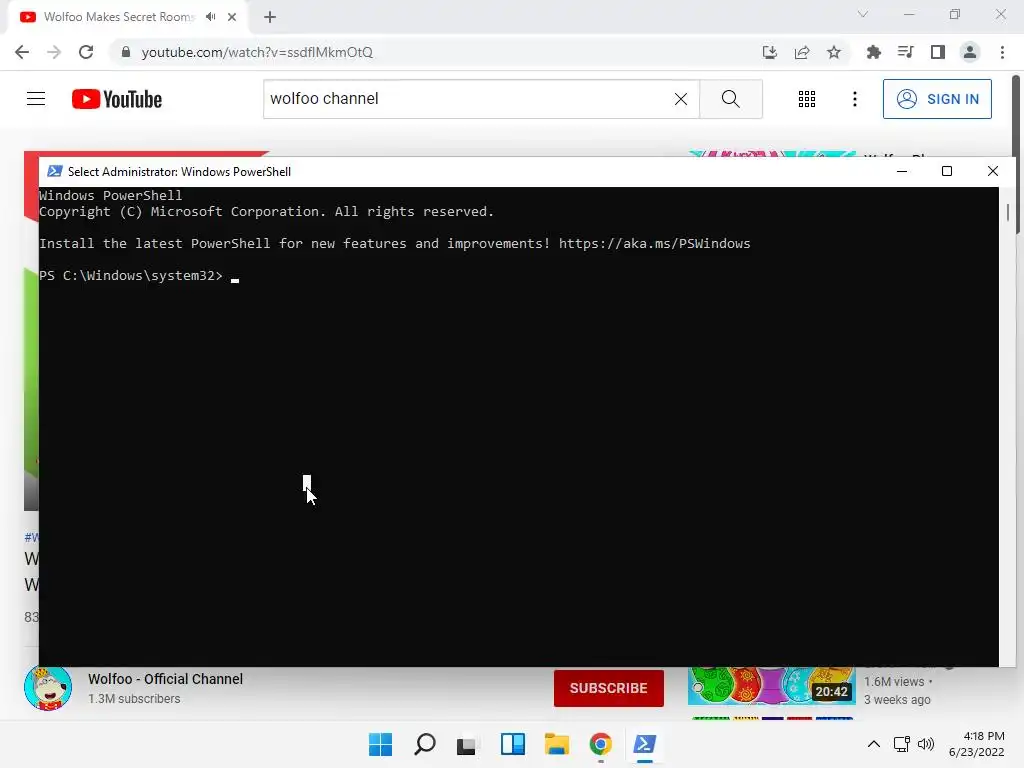This screenshot has height=768, width=1024.
Task: Click the https://aka.ms/PSWindows text
Action: (654, 244)
